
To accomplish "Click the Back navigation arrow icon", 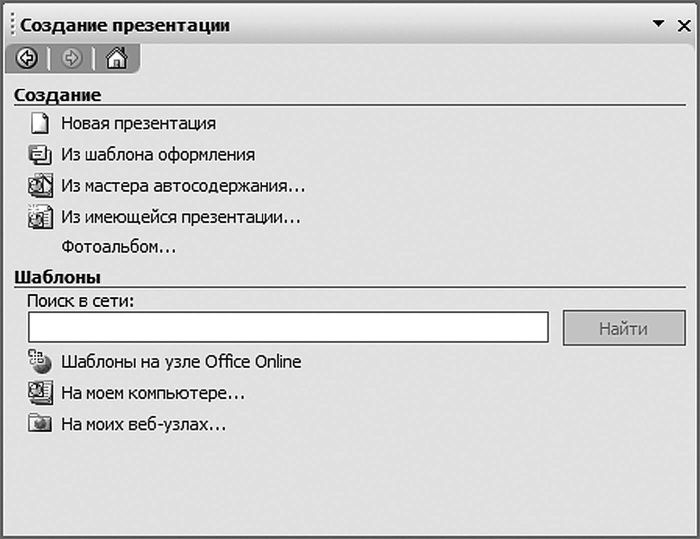I will click(27, 59).
